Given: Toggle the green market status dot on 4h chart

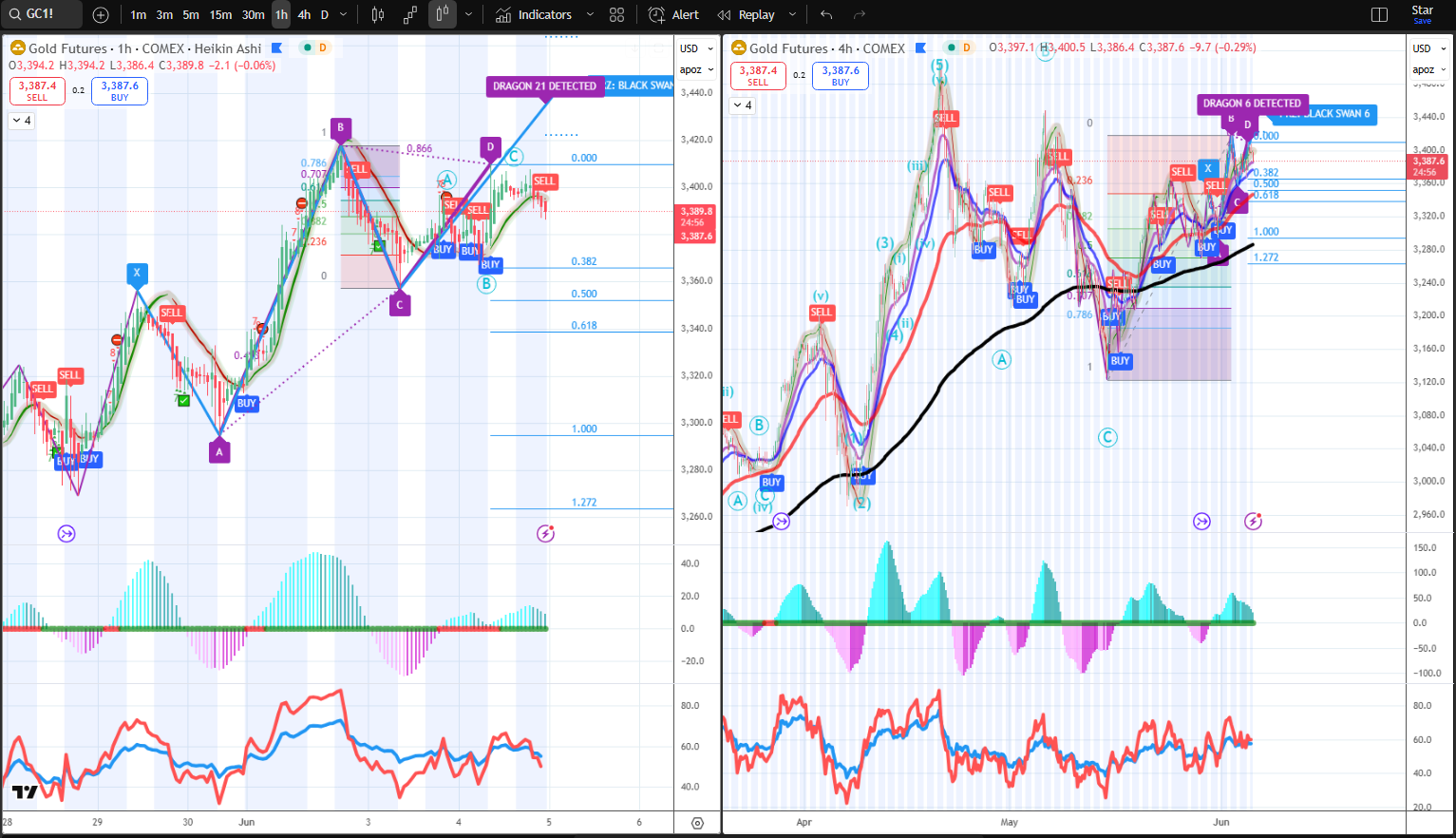Looking at the screenshot, I should (952, 48).
